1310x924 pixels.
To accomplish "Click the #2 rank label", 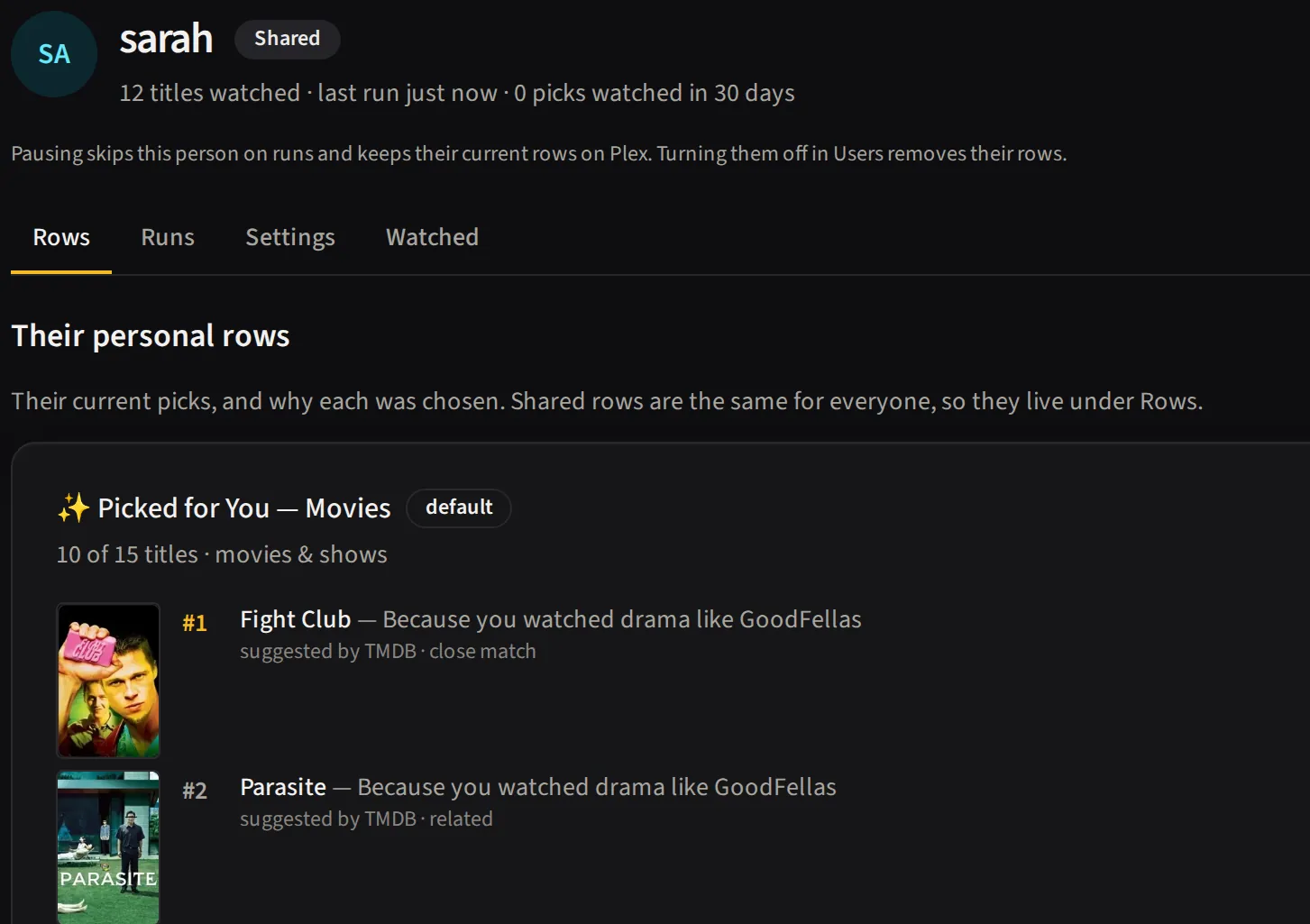I will (195, 791).
